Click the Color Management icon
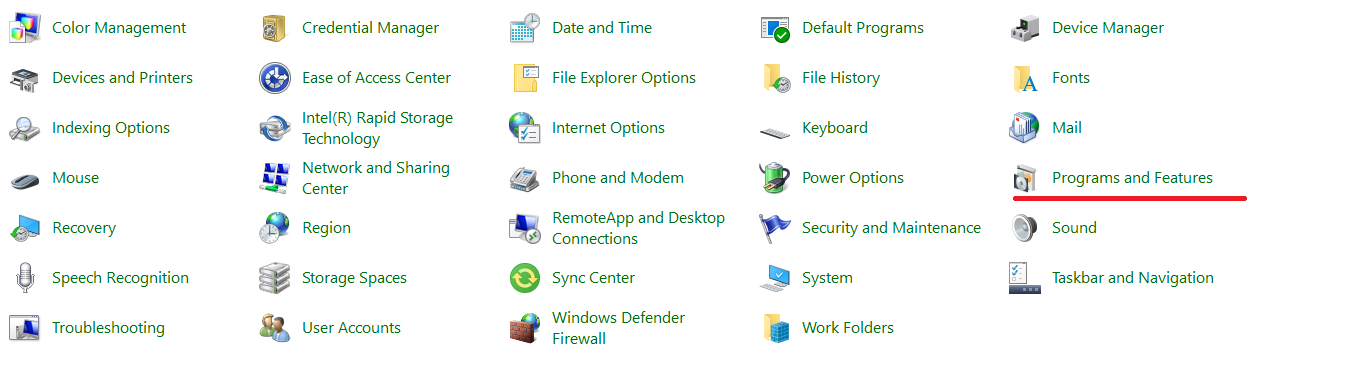This screenshot has width=1349, height=370. pos(24,28)
